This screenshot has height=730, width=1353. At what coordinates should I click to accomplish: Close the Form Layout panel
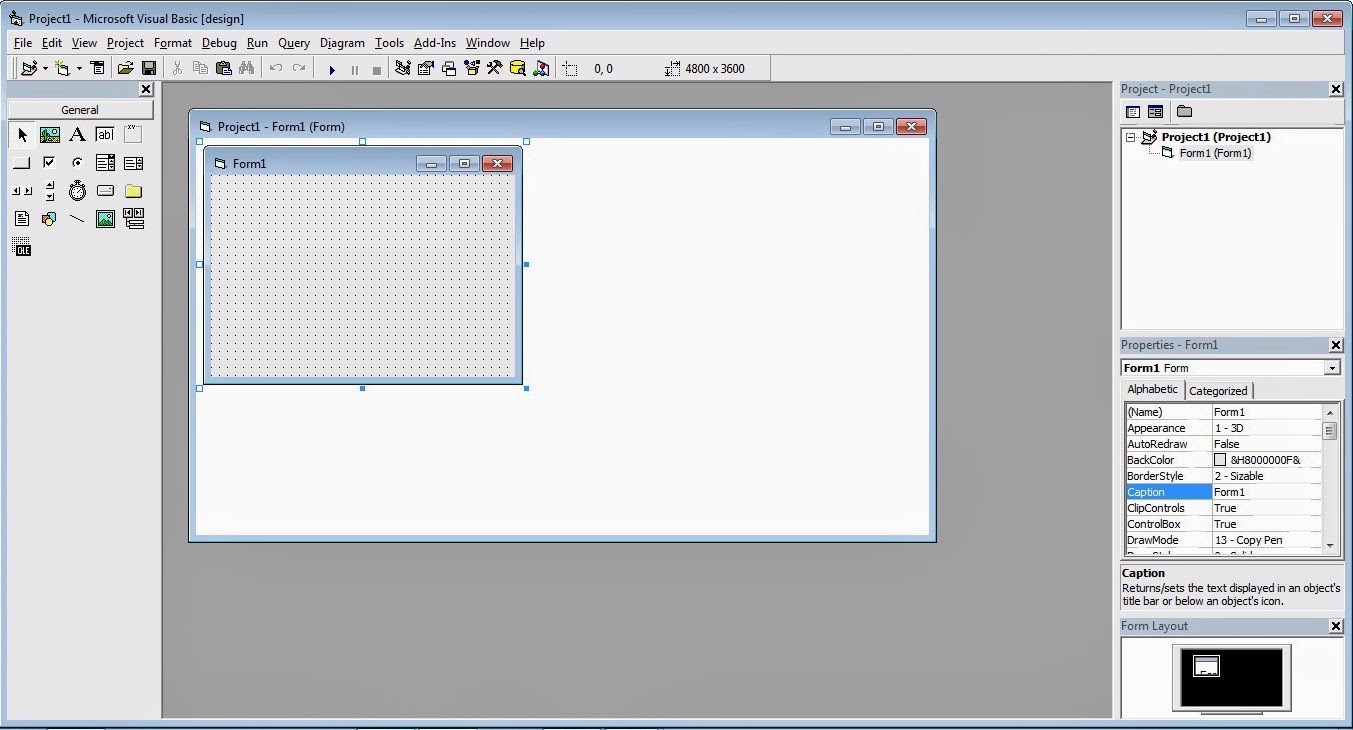click(x=1336, y=626)
